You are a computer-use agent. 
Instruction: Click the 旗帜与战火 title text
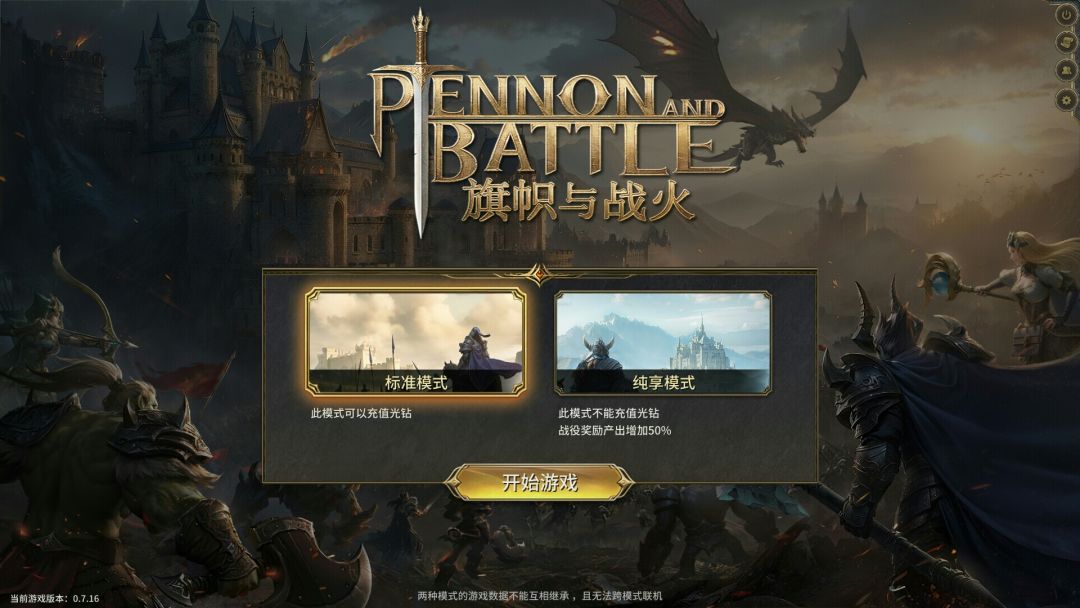pyautogui.click(x=577, y=201)
